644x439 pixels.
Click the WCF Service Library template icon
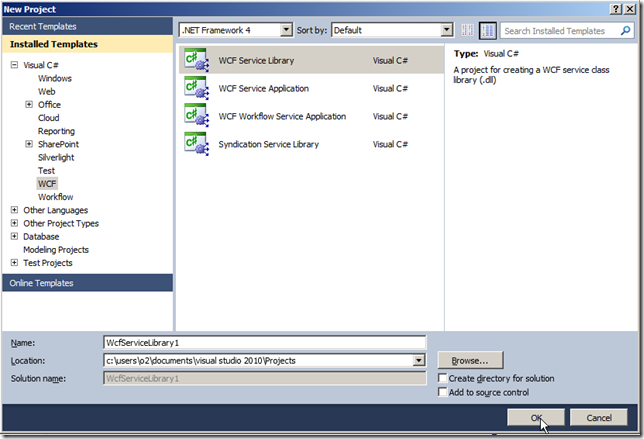click(x=196, y=60)
